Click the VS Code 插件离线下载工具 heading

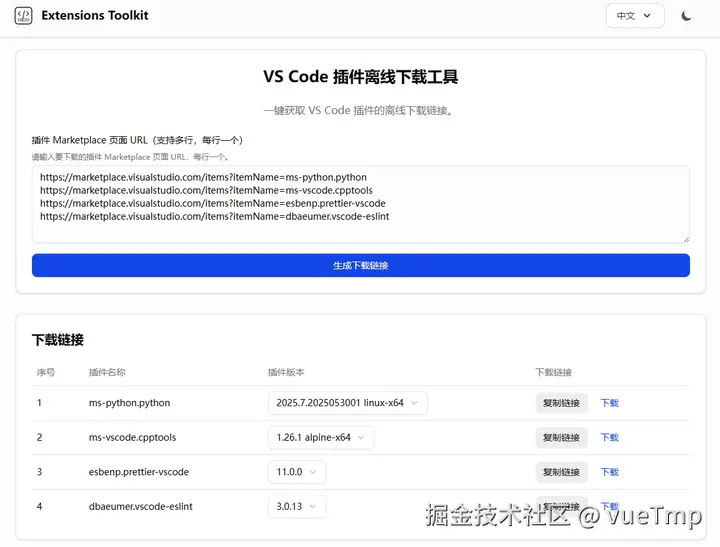click(360, 77)
